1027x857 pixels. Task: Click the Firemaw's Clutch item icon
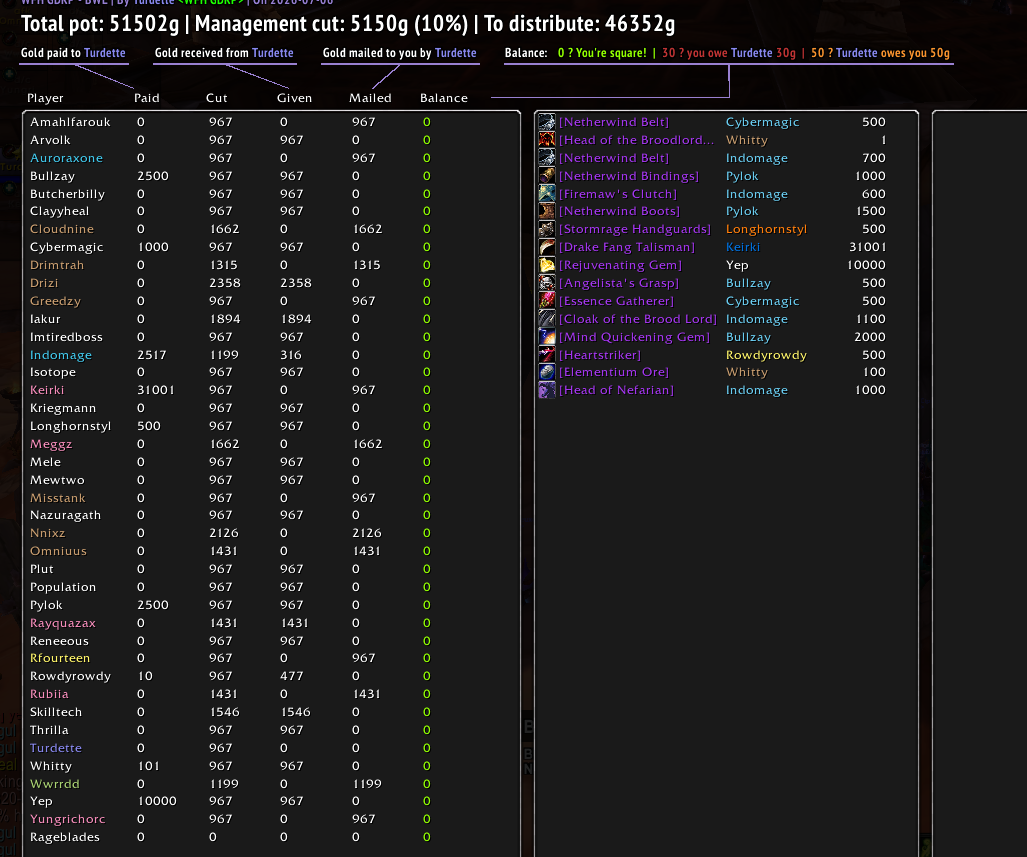pyautogui.click(x=546, y=193)
